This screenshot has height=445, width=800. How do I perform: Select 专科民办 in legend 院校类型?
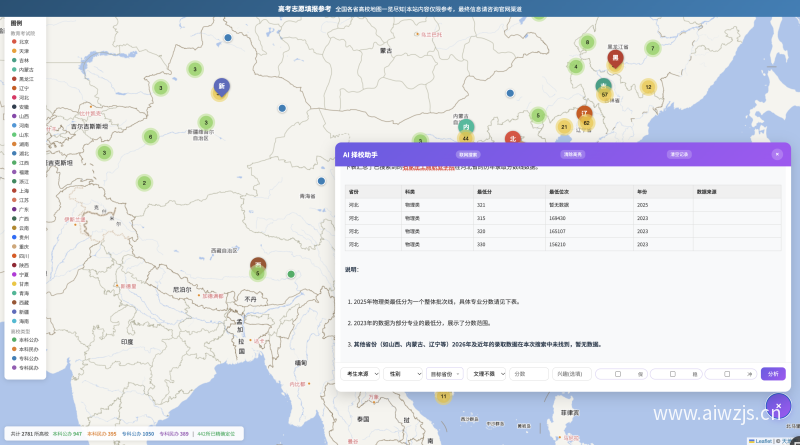click(25, 368)
